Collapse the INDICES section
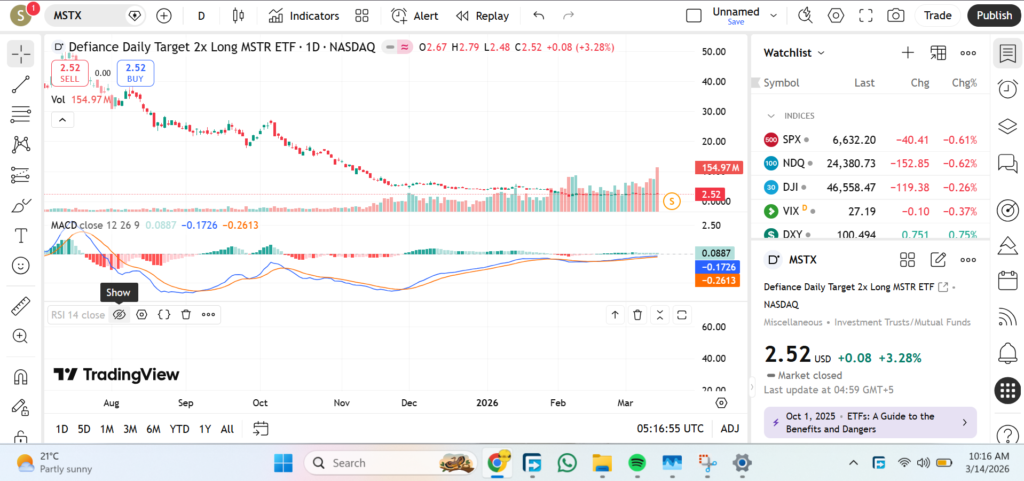This screenshot has height=481, width=1024. tap(771, 116)
